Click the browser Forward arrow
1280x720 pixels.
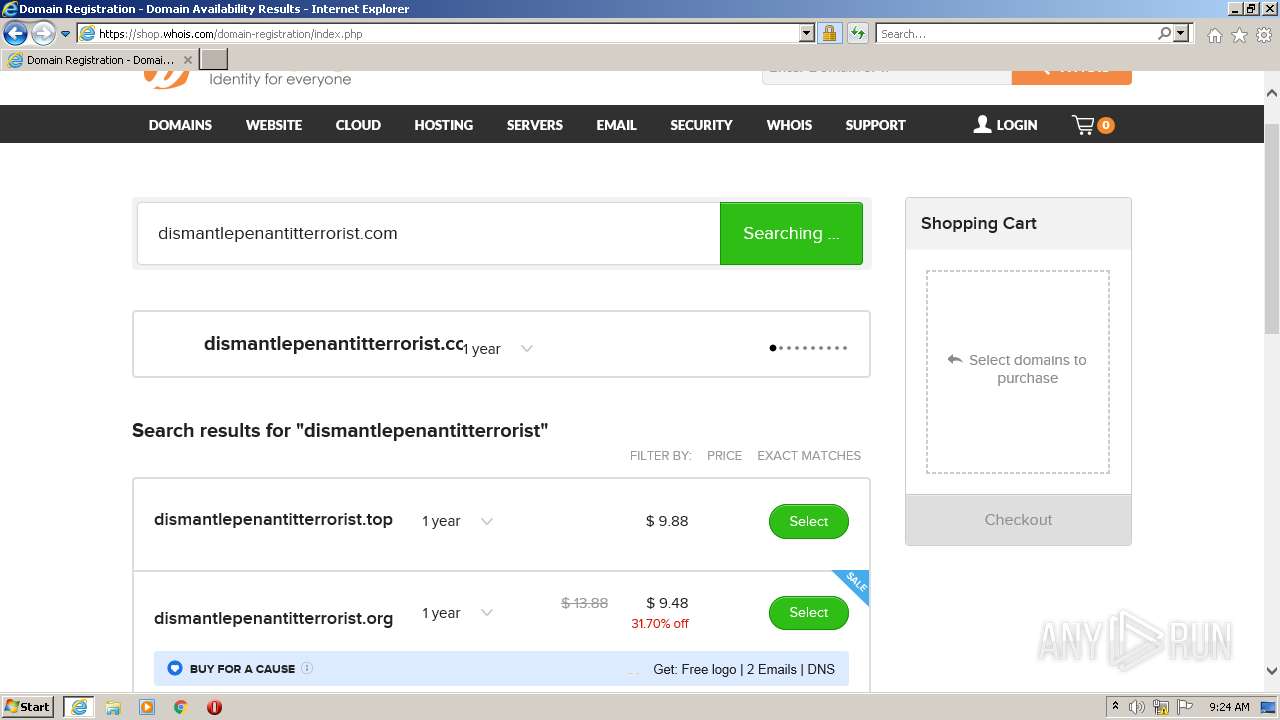pyautogui.click(x=42, y=33)
